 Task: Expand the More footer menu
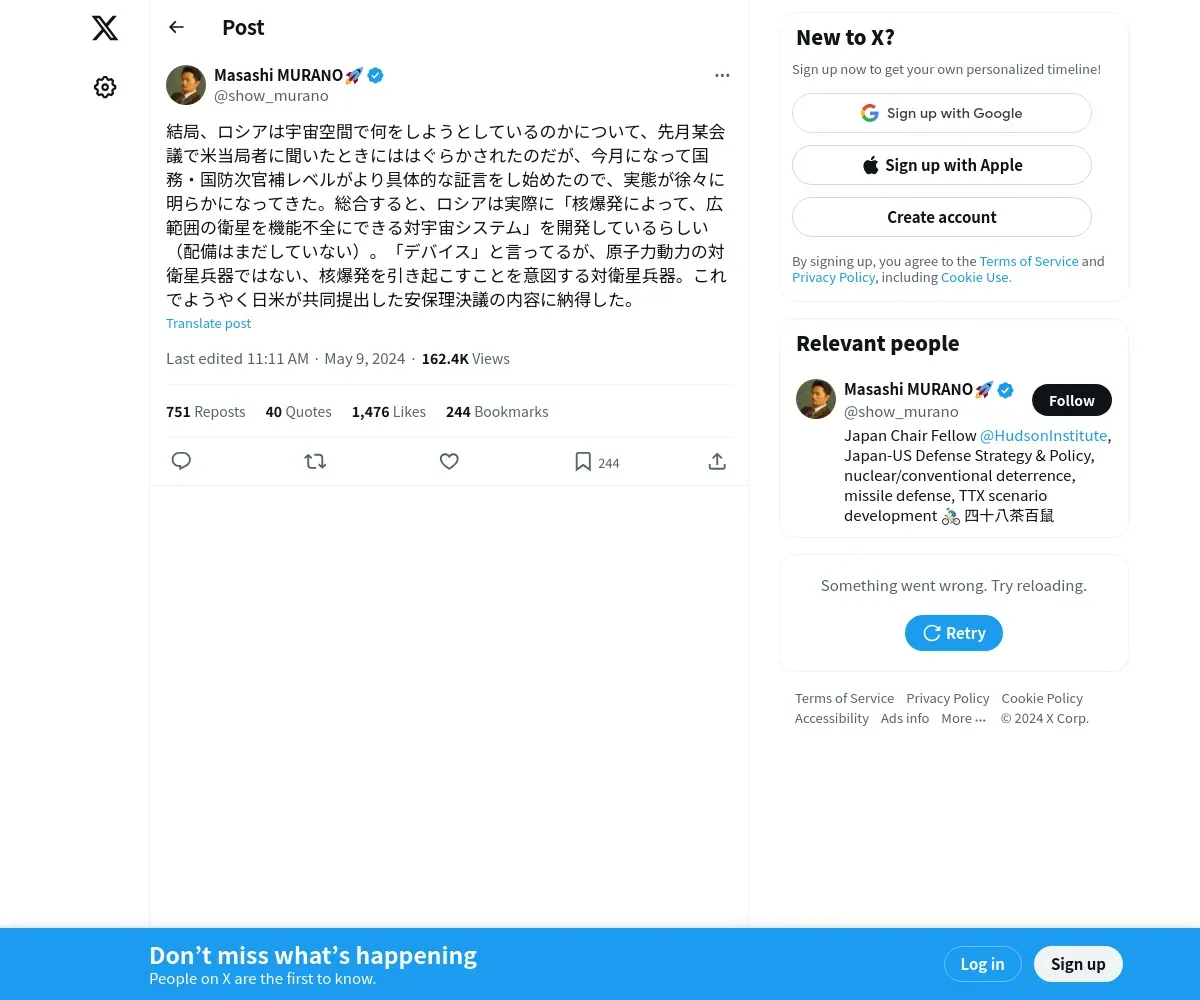(963, 718)
